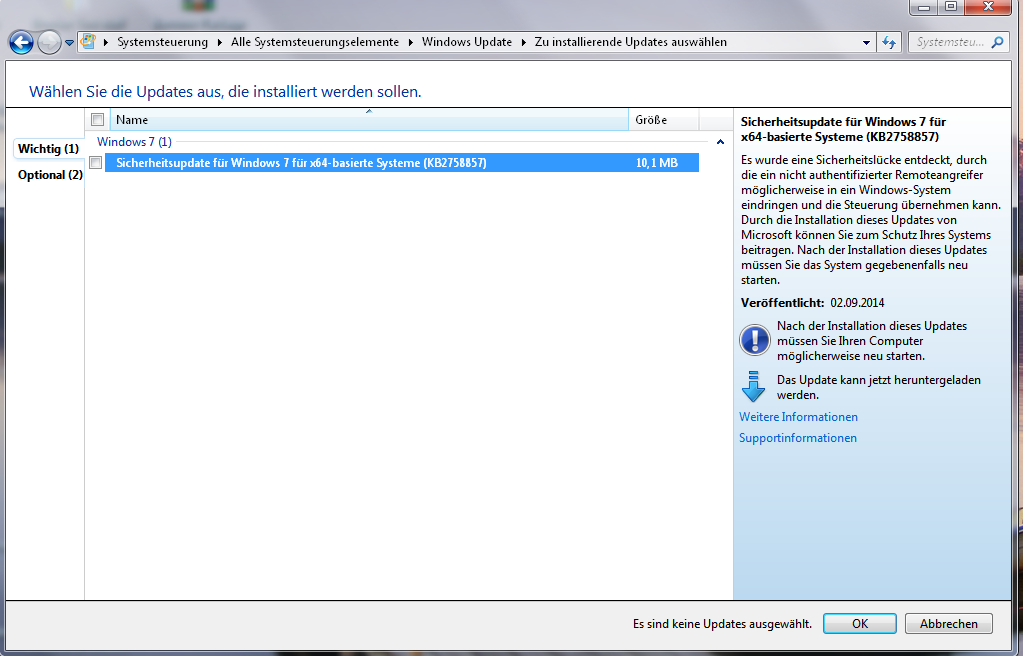Click Zu installierende Updates auswählen breadcrumb
The height and width of the screenshot is (656, 1023).
coord(630,42)
